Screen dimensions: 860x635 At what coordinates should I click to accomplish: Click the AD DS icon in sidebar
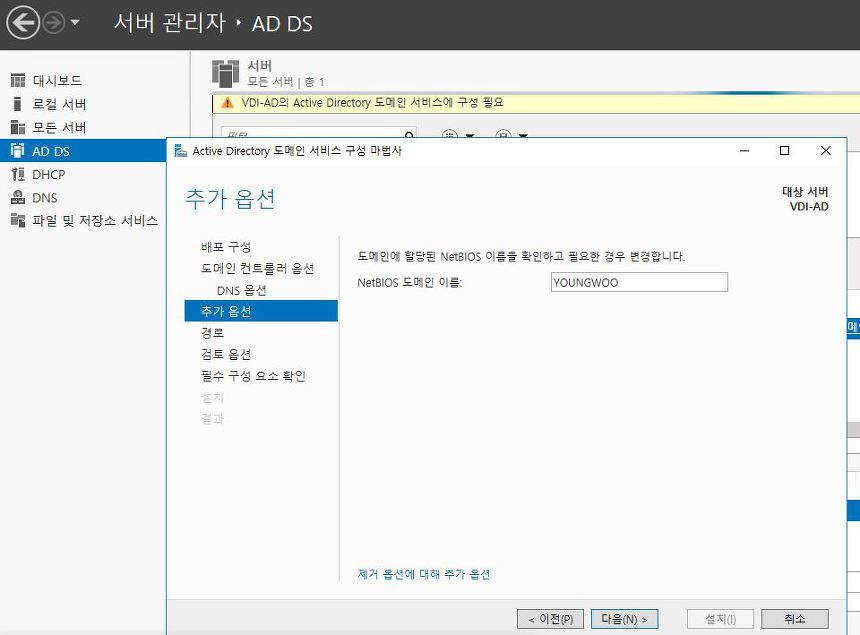[18, 150]
